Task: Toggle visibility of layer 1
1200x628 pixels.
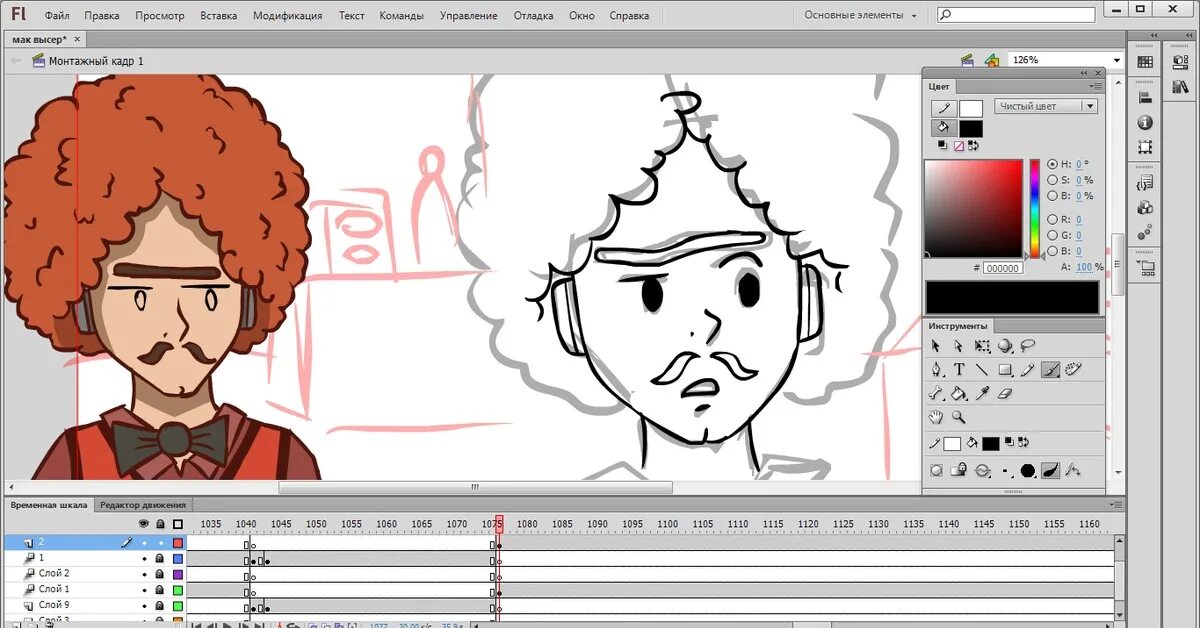Action: 144,558
